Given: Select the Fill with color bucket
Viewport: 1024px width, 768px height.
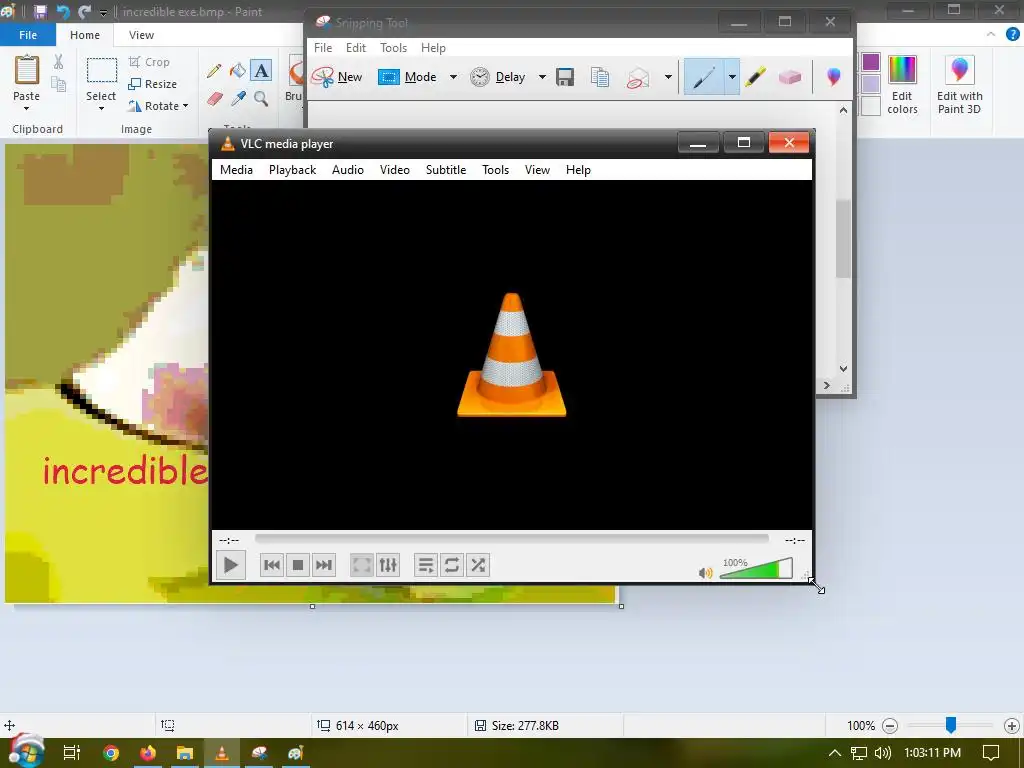Looking at the screenshot, I should point(238,71).
